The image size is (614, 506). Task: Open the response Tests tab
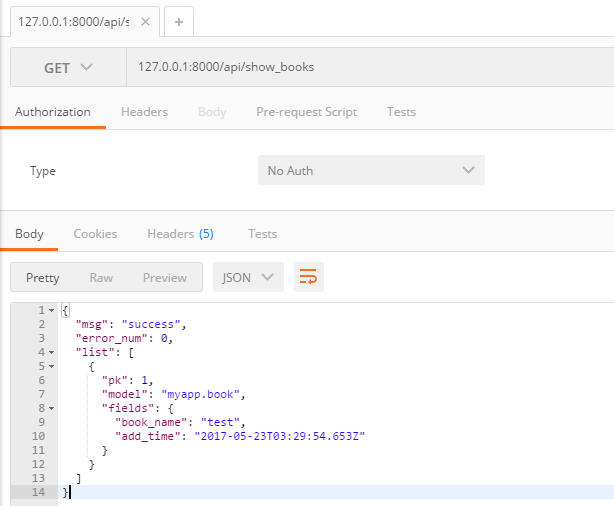pos(262,233)
